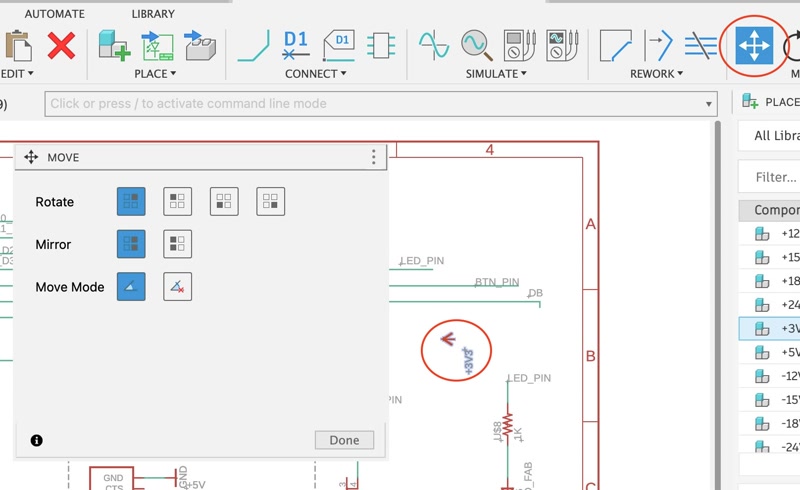Viewport: 800px width, 490px height.
Task: Select the Place Component icon with green plus
Action: pyautogui.click(x=114, y=45)
